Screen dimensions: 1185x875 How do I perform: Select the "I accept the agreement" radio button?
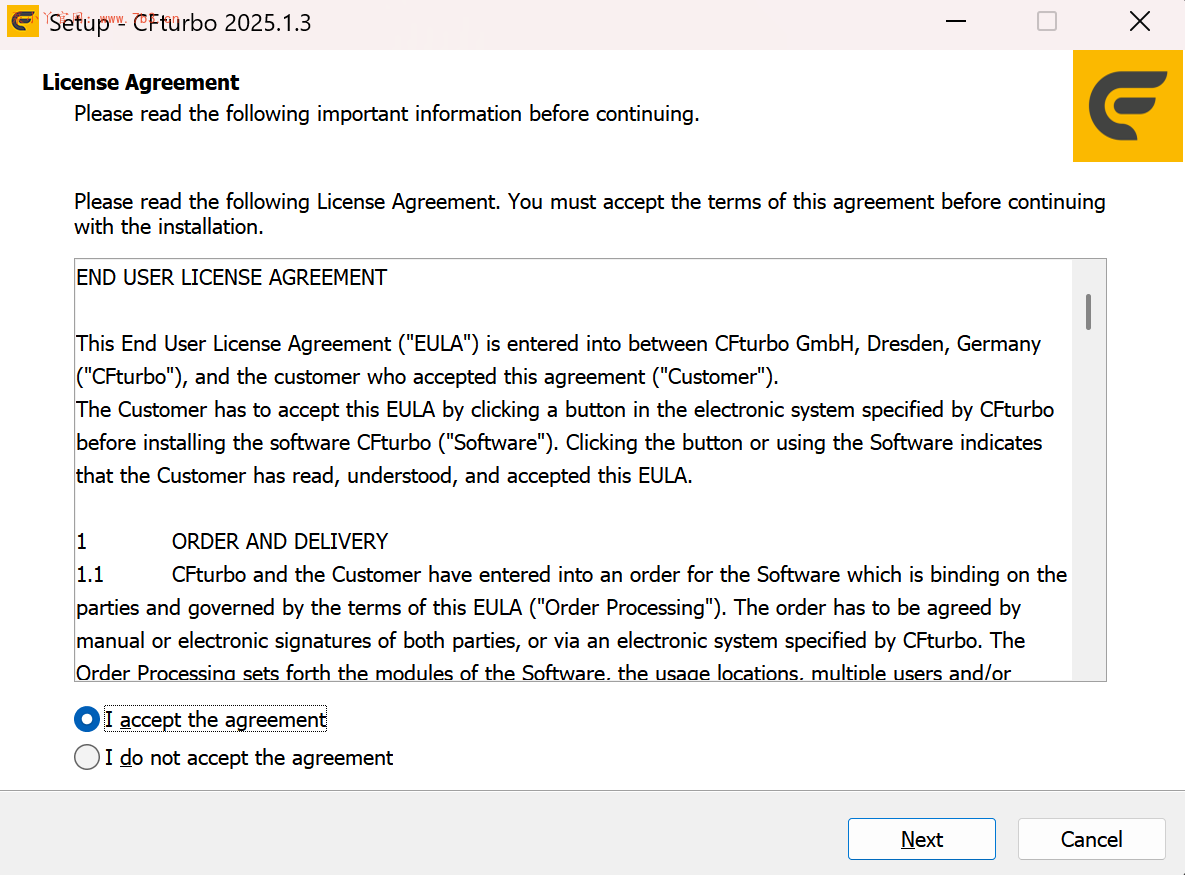pos(87,720)
